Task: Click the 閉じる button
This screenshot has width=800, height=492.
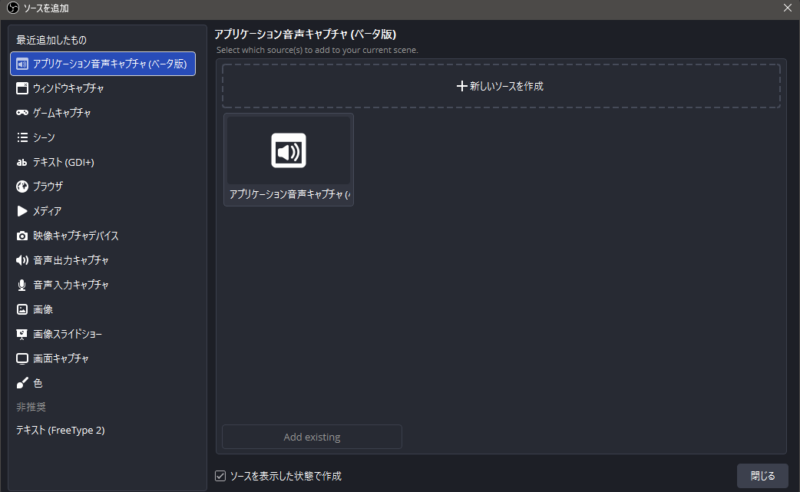Action: tap(762, 476)
